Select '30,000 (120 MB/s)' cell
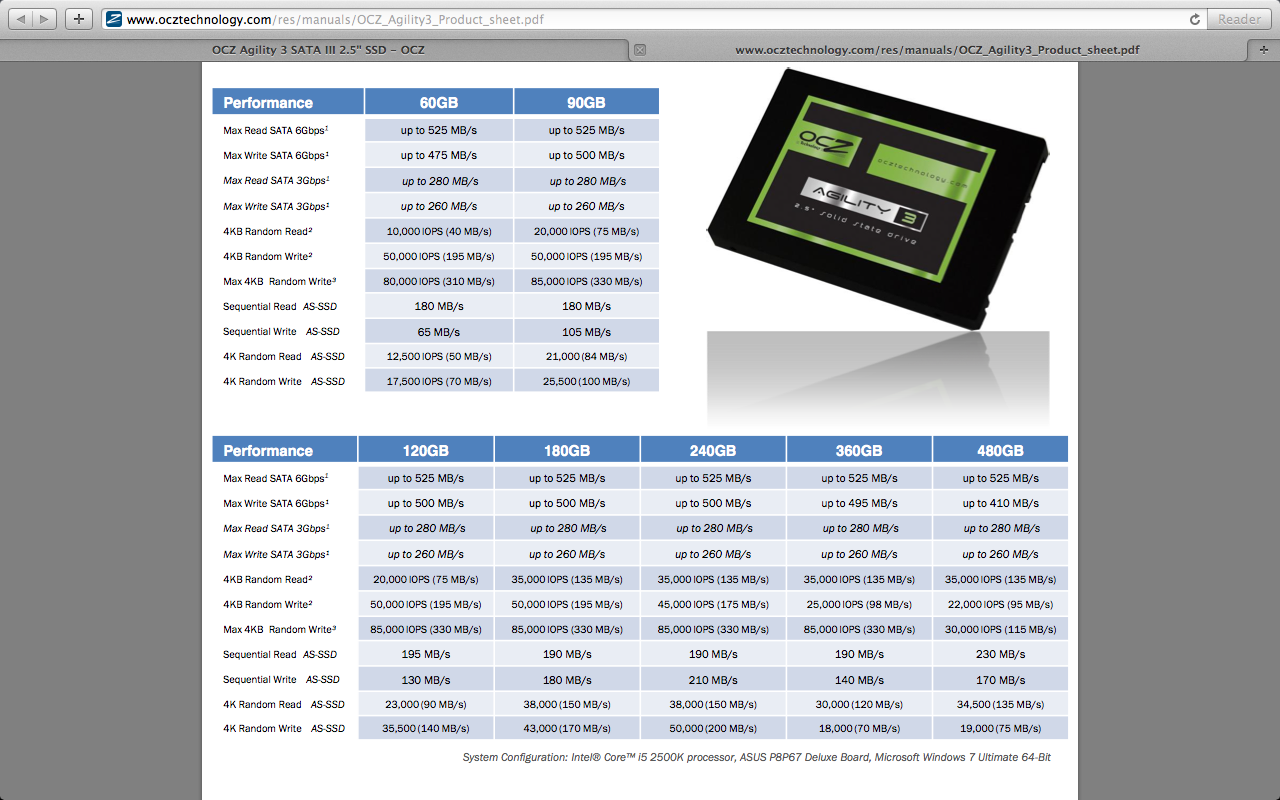Screen dimensions: 1280x800 coord(859,704)
